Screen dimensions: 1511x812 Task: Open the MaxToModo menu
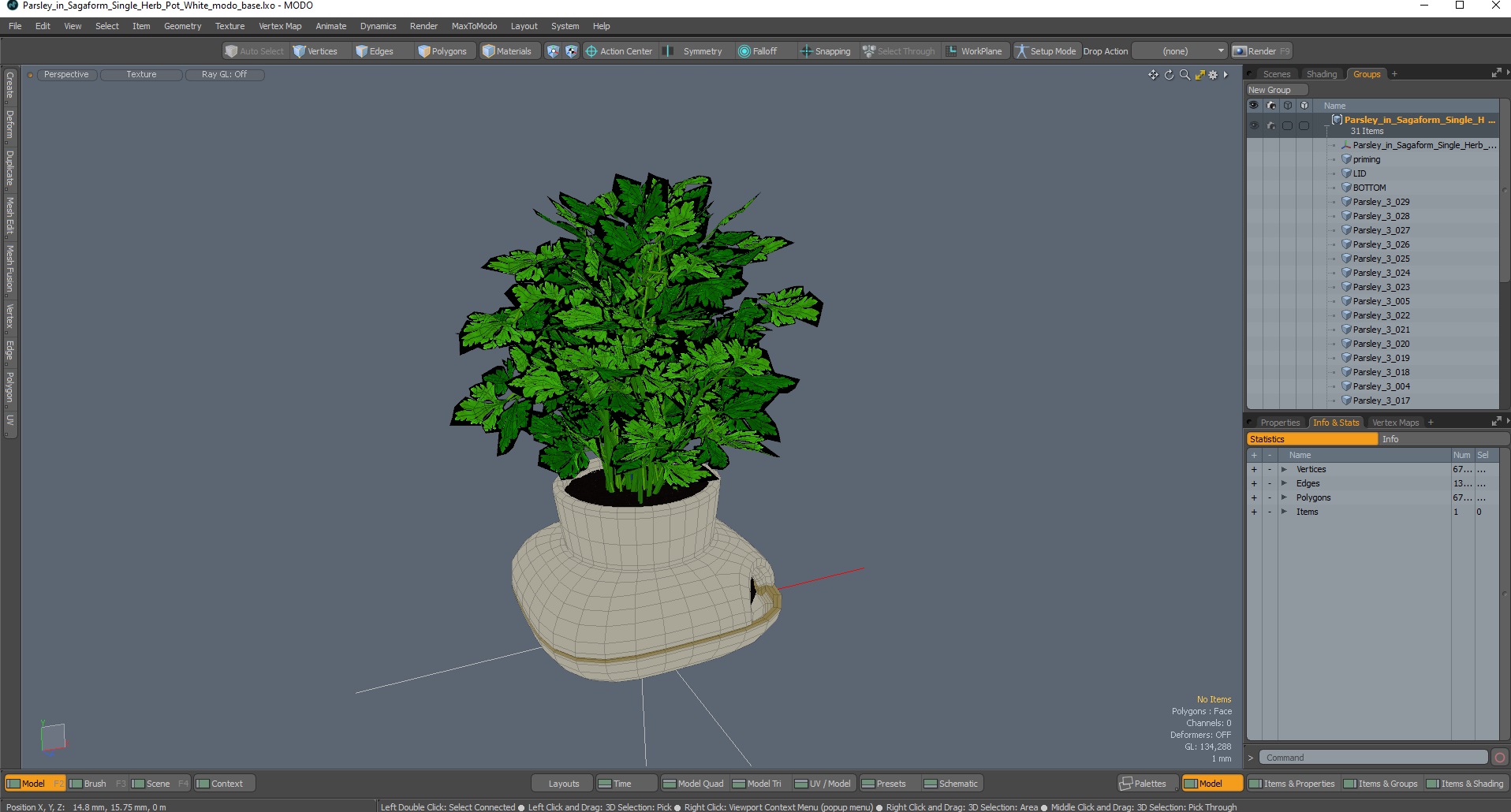pos(474,26)
